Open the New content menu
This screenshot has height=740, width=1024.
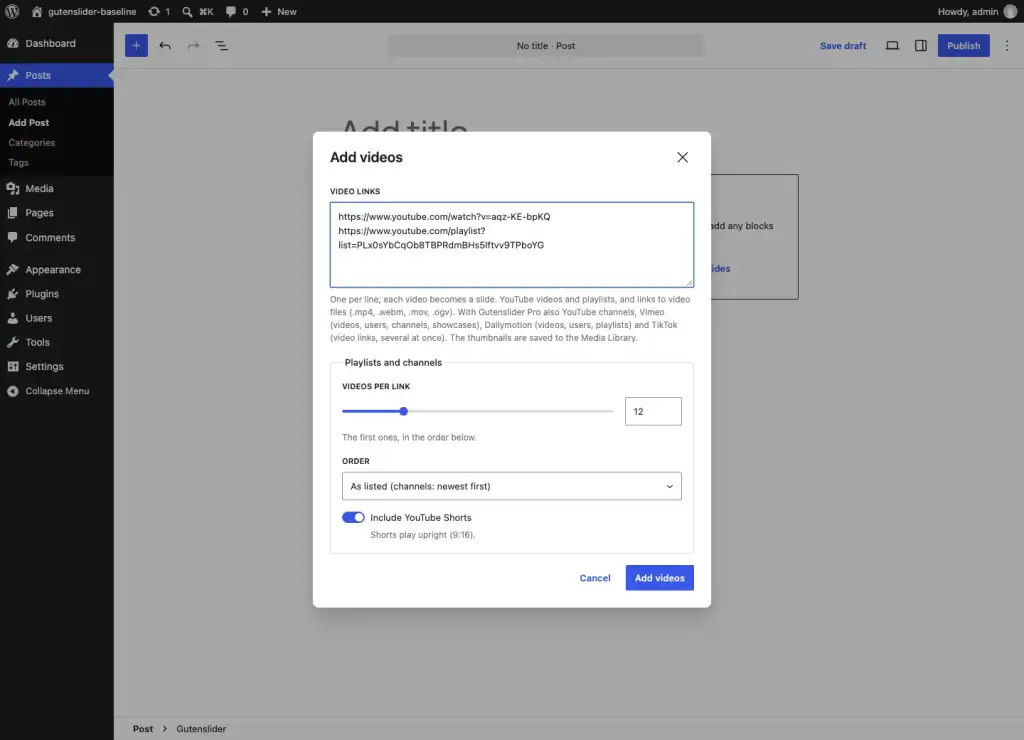pyautogui.click(x=279, y=11)
